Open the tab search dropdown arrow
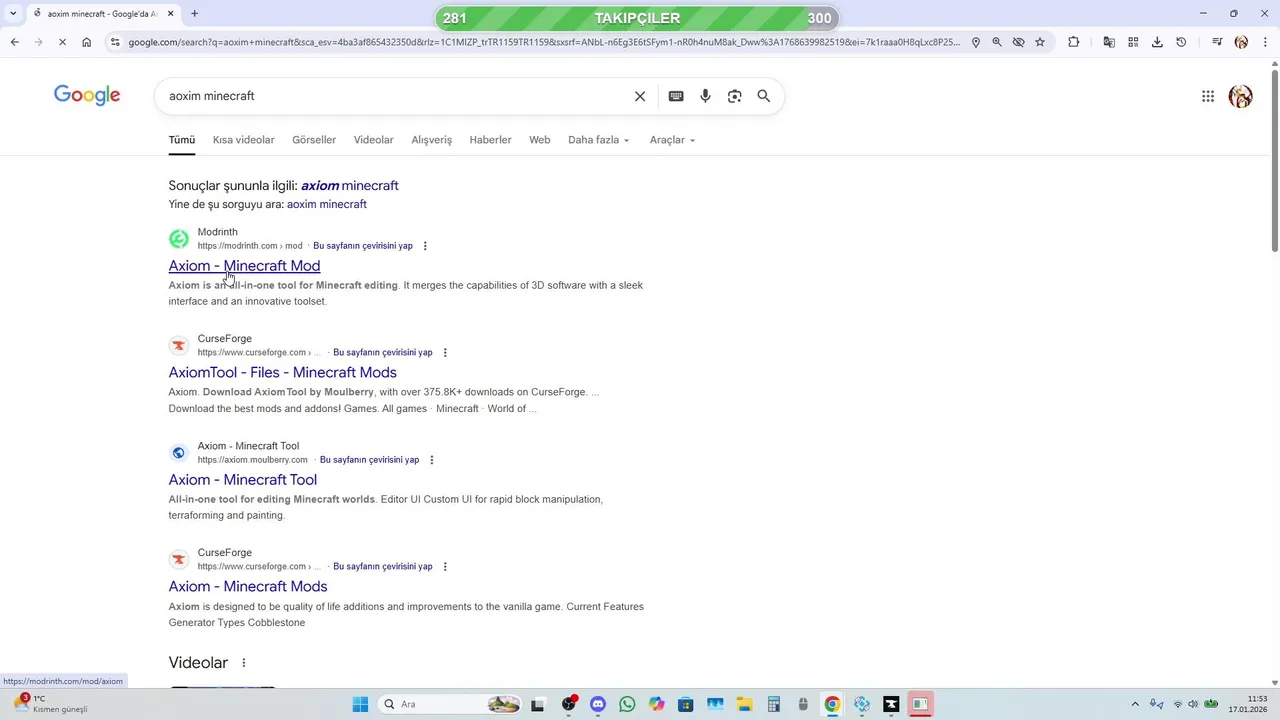This screenshot has width=1280, height=720. [x=13, y=14]
